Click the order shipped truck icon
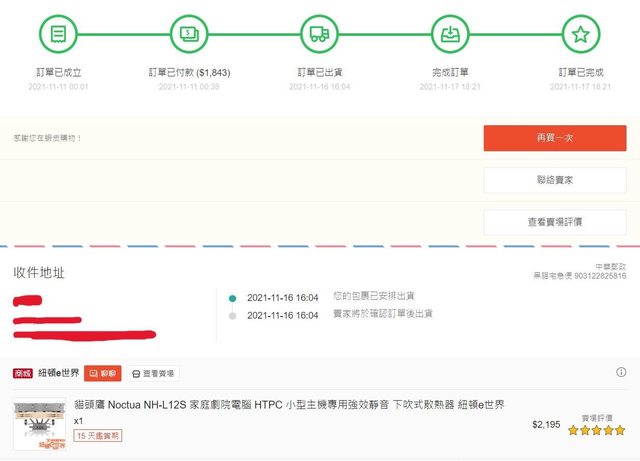 [319, 34]
